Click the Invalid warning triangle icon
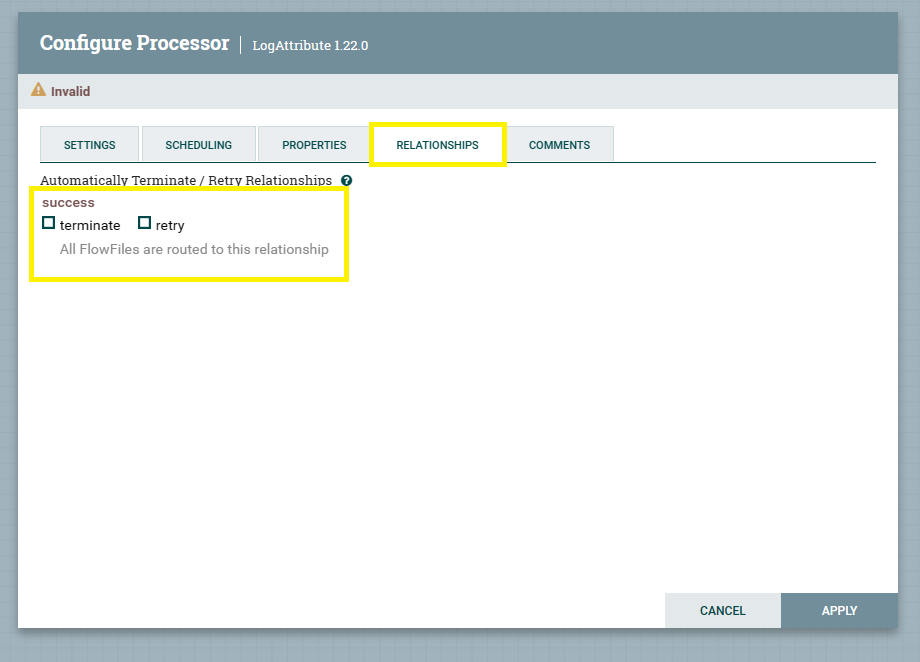Viewport: 920px width, 662px height. click(x=38, y=90)
